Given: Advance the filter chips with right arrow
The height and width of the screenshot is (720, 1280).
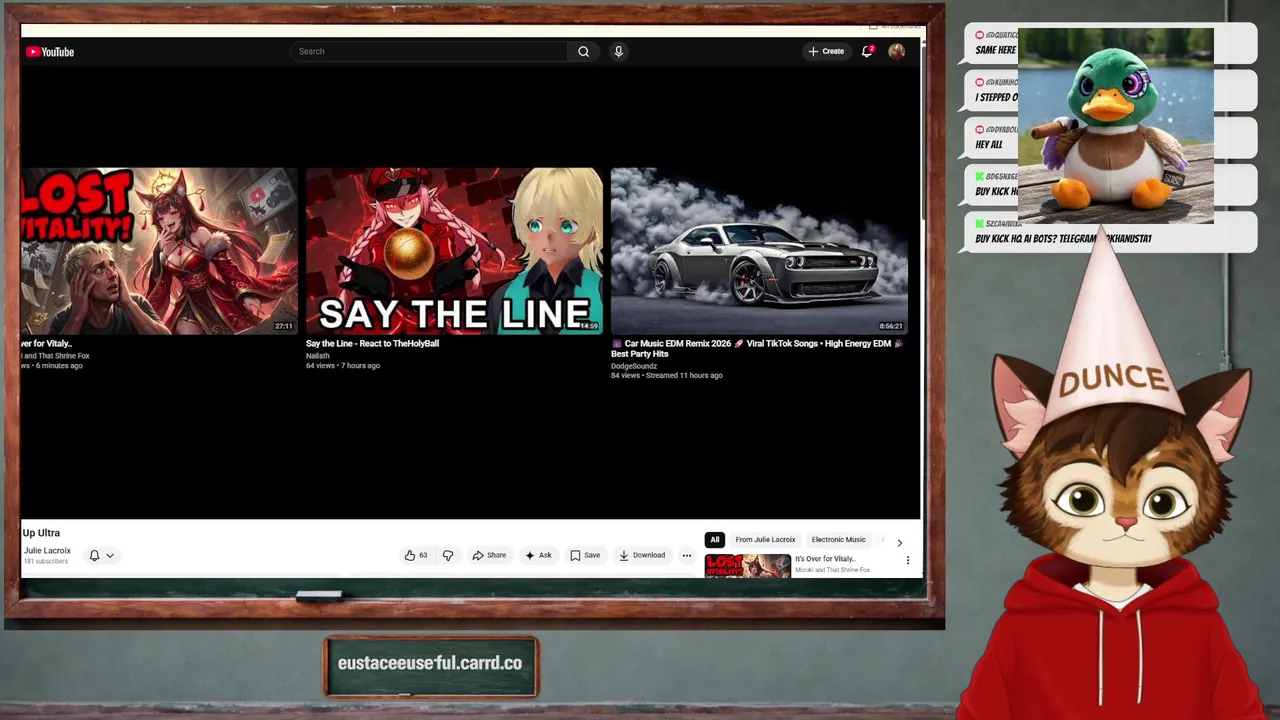Looking at the screenshot, I should coord(899,542).
